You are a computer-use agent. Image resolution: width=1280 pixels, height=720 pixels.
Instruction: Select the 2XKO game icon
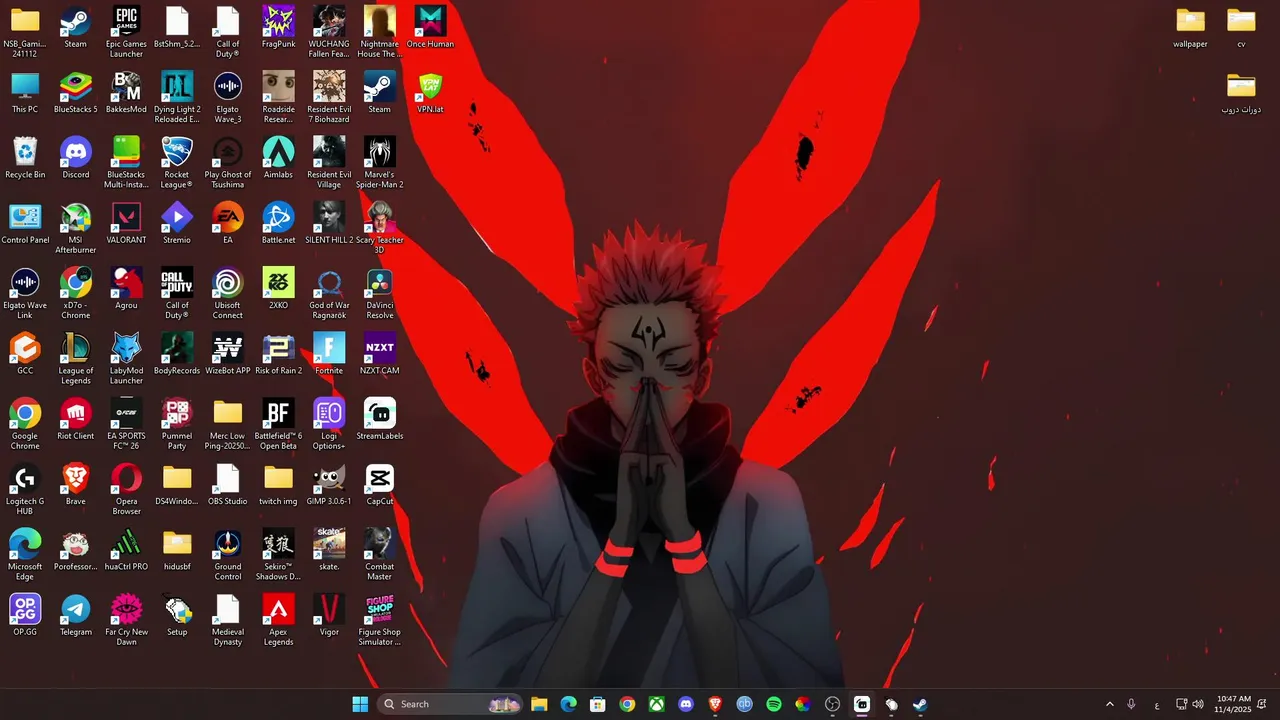[x=278, y=288]
